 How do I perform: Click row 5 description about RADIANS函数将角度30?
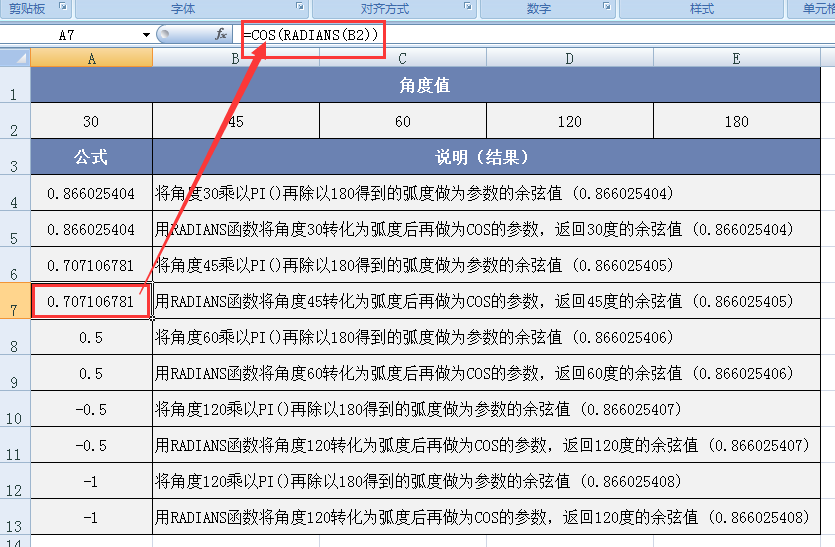coord(486,229)
